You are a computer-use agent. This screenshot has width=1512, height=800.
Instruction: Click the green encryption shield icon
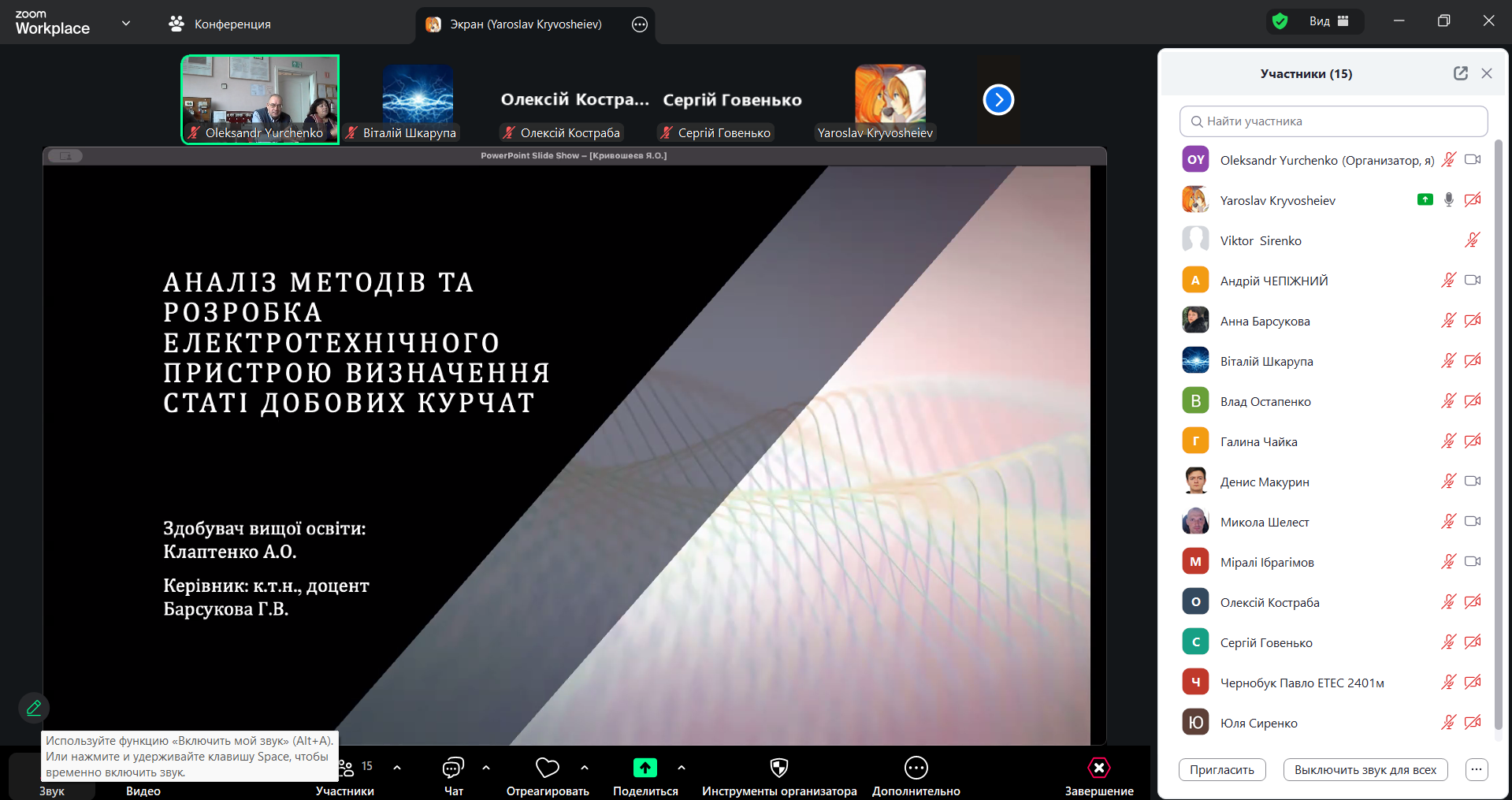[x=1280, y=21]
